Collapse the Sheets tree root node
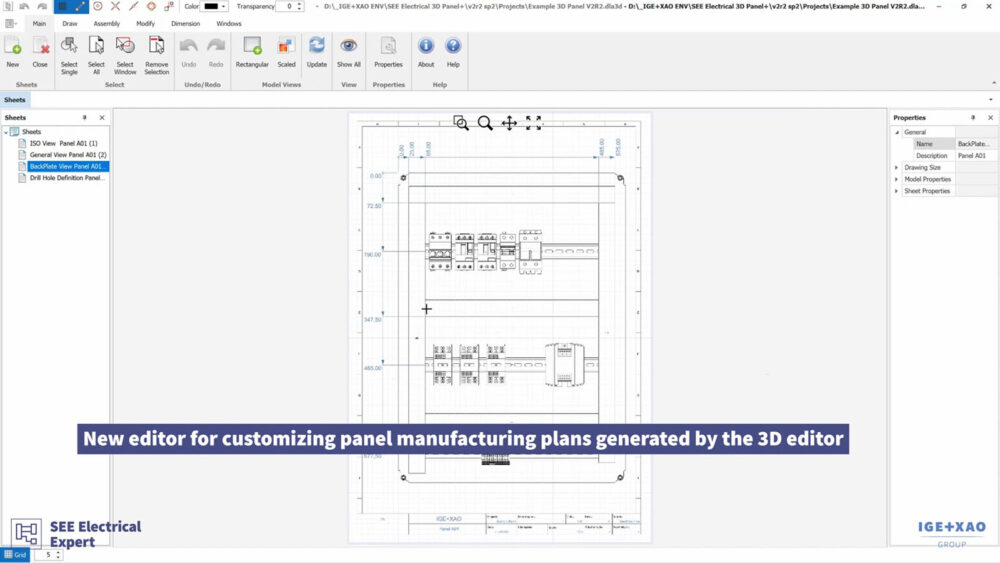 tap(6, 132)
